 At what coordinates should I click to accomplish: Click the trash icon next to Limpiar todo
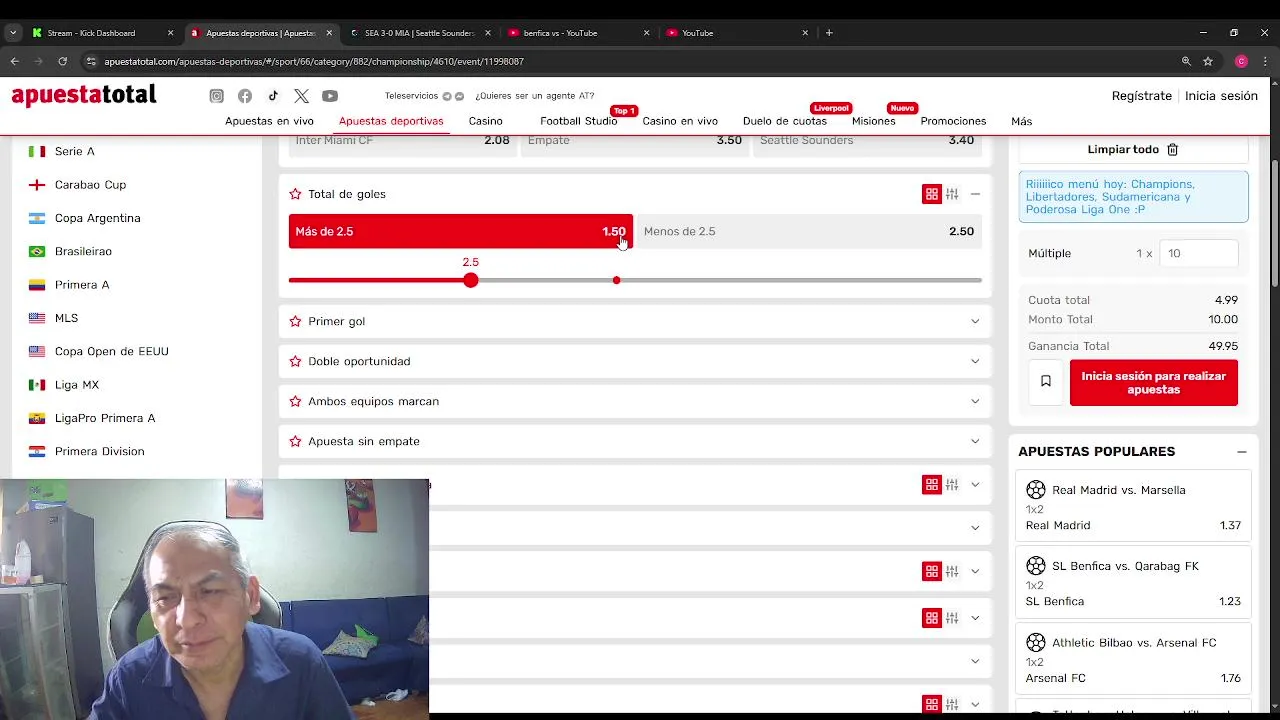(1173, 149)
